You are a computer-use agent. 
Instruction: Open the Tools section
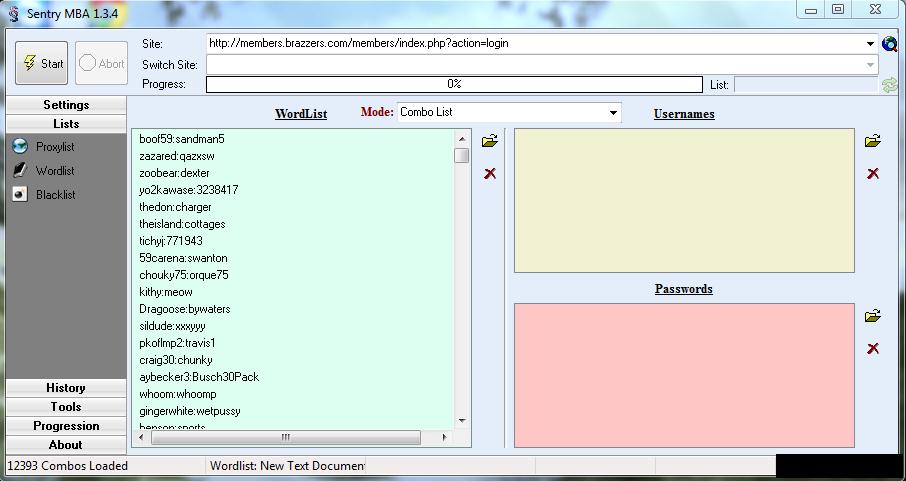(66, 407)
